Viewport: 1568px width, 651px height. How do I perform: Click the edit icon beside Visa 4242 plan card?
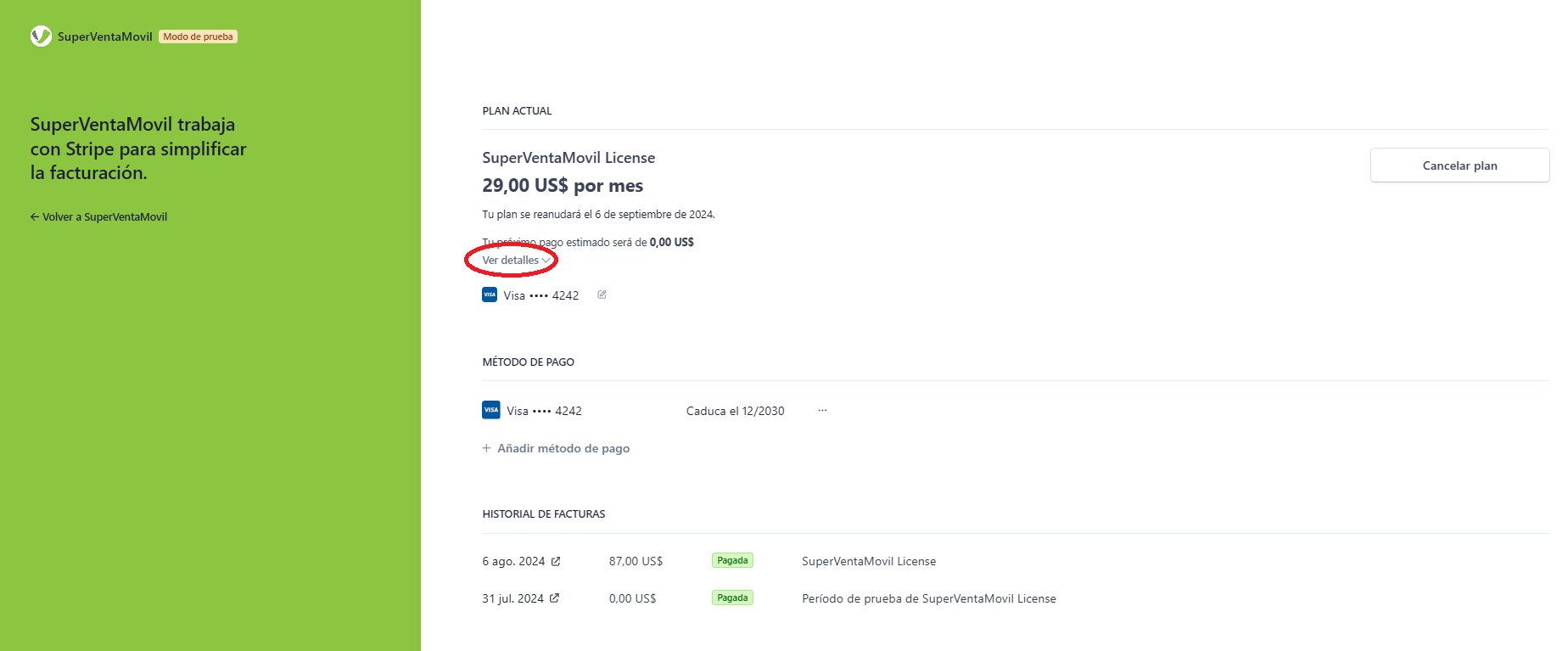[x=602, y=295]
